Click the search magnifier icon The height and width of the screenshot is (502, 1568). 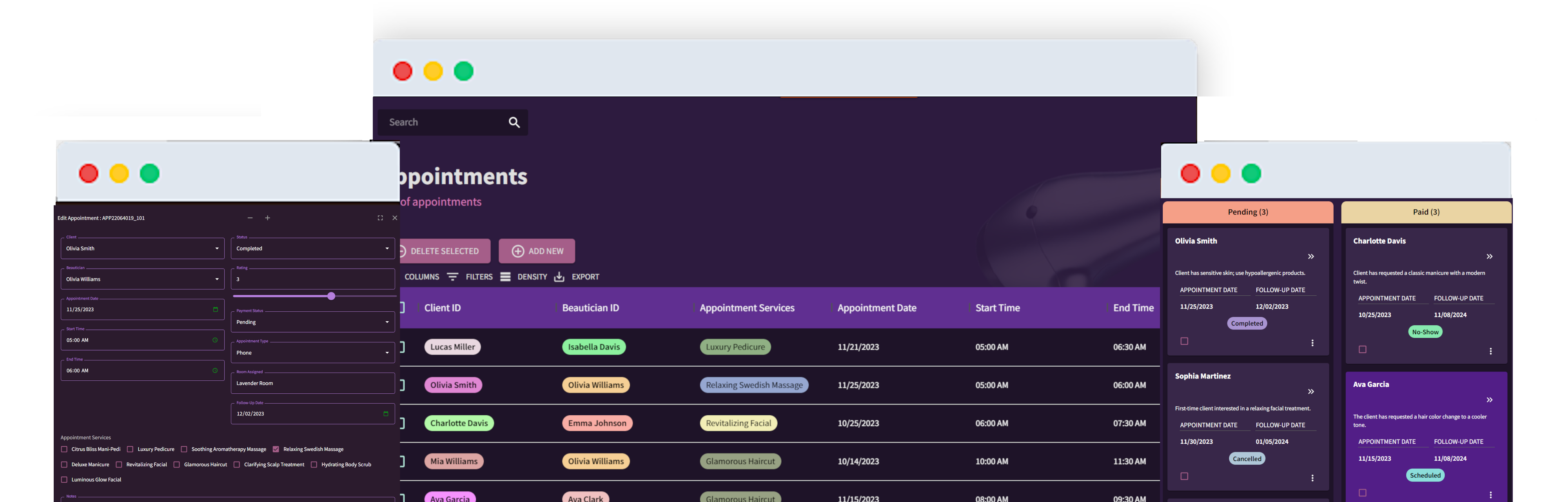514,122
